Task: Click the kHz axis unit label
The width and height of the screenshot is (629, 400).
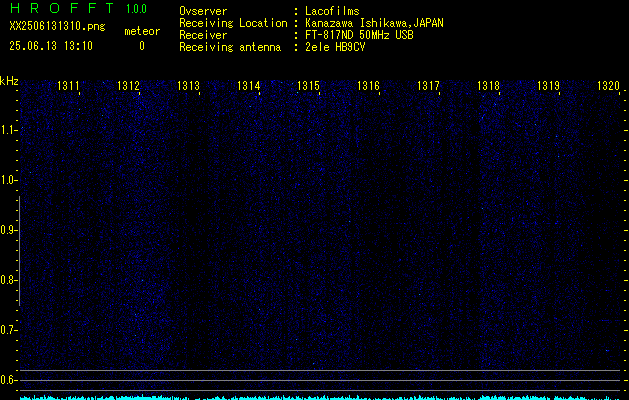Action: 9,81
